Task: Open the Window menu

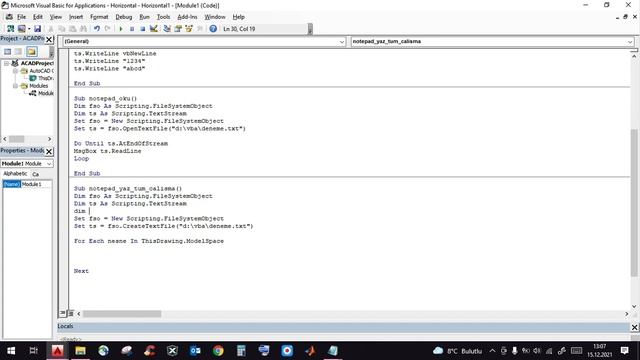Action: coord(215,17)
